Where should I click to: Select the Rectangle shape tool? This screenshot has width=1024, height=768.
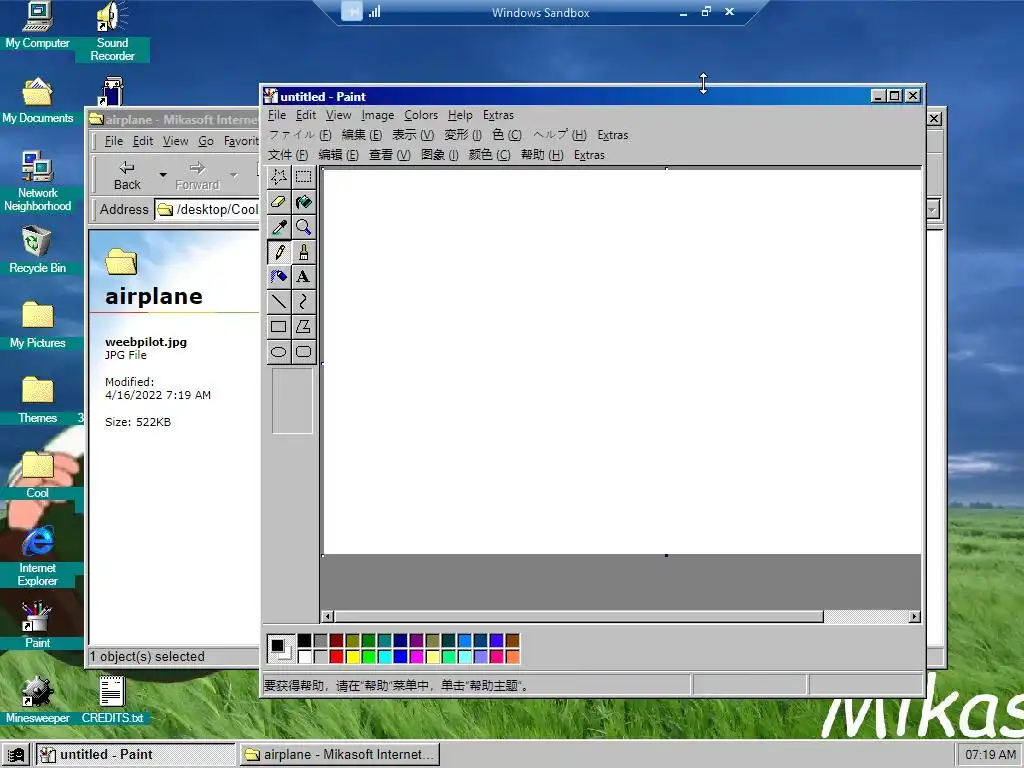click(x=279, y=327)
